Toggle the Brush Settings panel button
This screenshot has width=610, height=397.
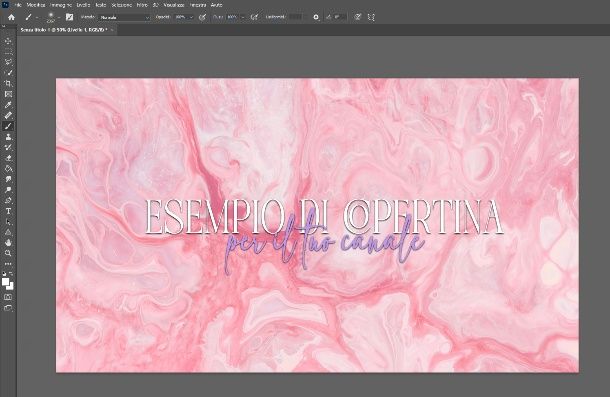[x=69, y=17]
